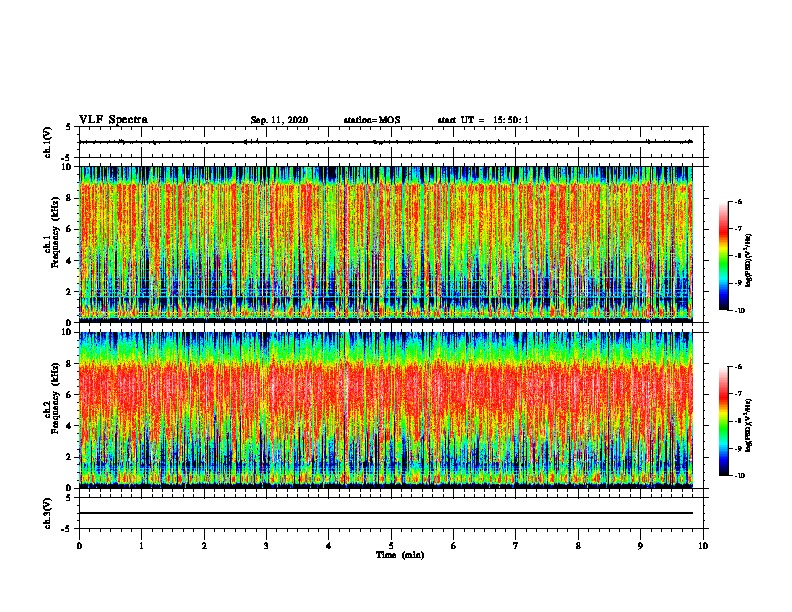Click the time axis tick label "8"

pos(578,546)
